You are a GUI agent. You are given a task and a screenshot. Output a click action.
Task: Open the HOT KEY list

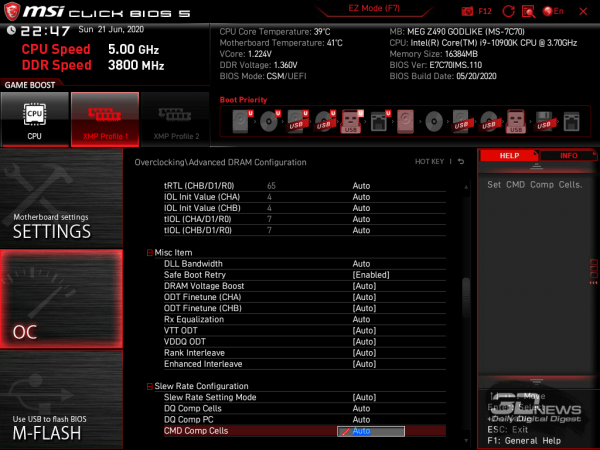[x=430, y=162]
